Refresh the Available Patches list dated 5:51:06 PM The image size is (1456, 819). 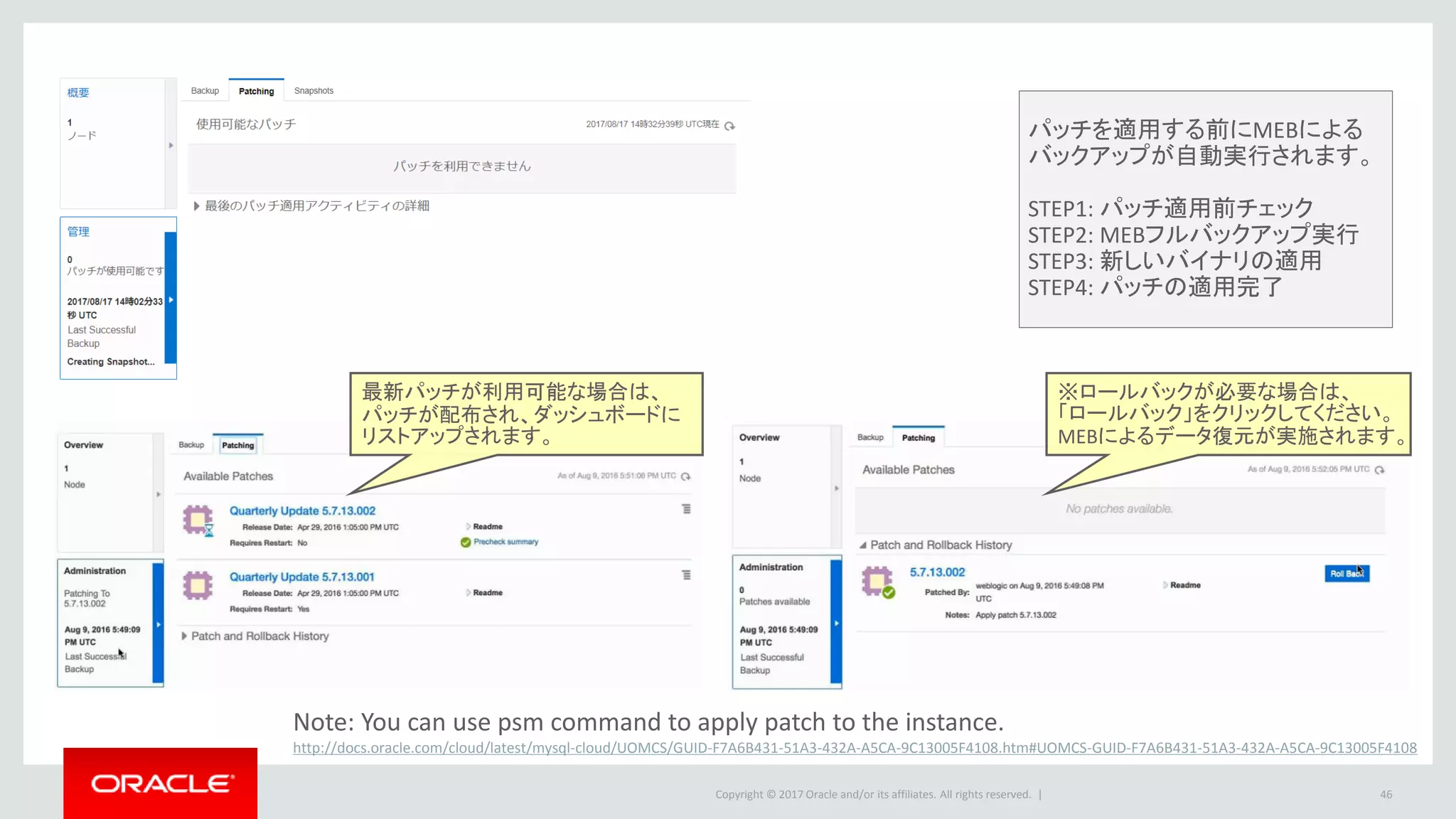(685, 476)
